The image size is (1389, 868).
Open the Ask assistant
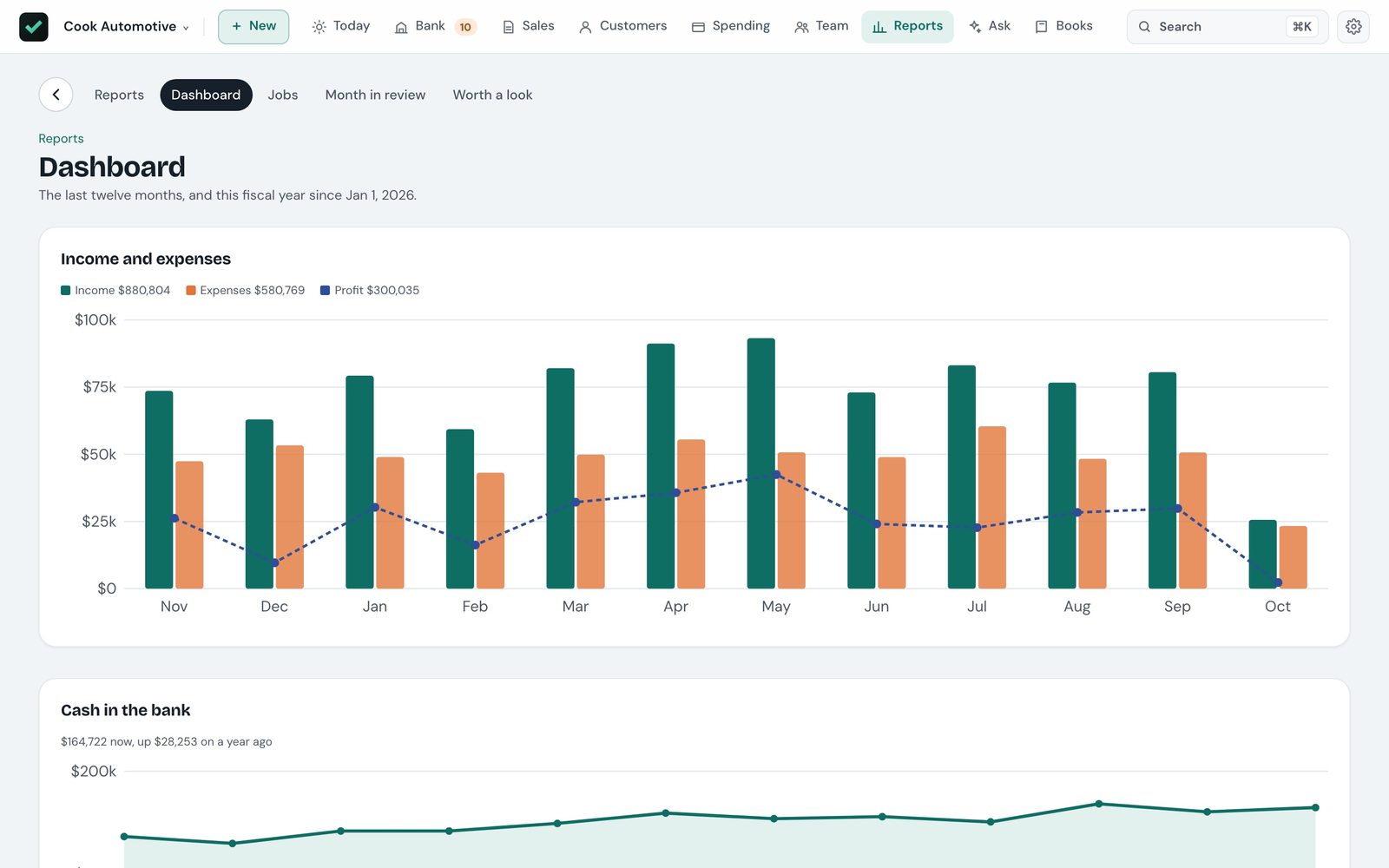[x=990, y=27]
